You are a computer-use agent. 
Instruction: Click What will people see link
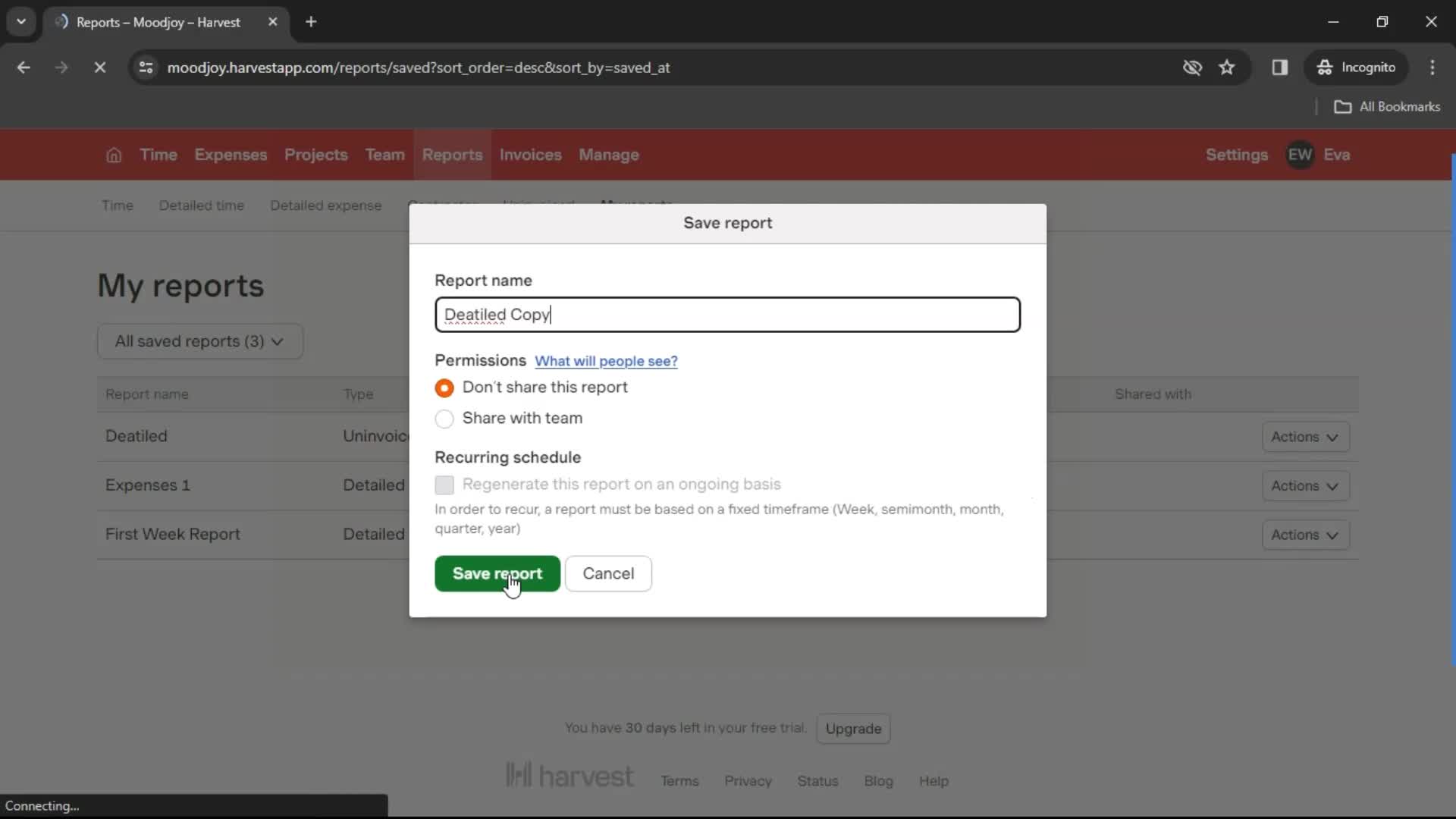pos(605,361)
